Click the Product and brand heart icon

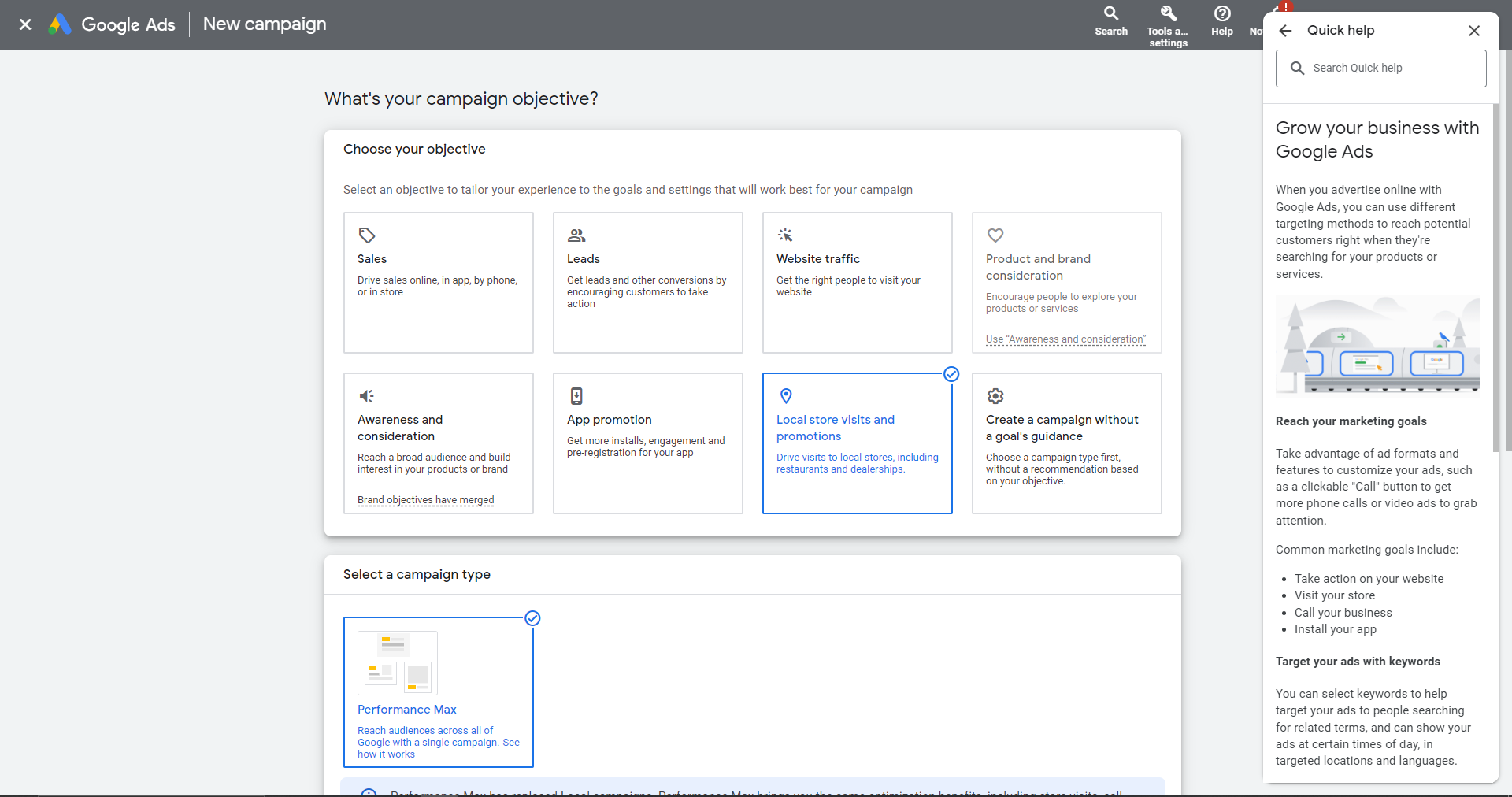(x=995, y=235)
